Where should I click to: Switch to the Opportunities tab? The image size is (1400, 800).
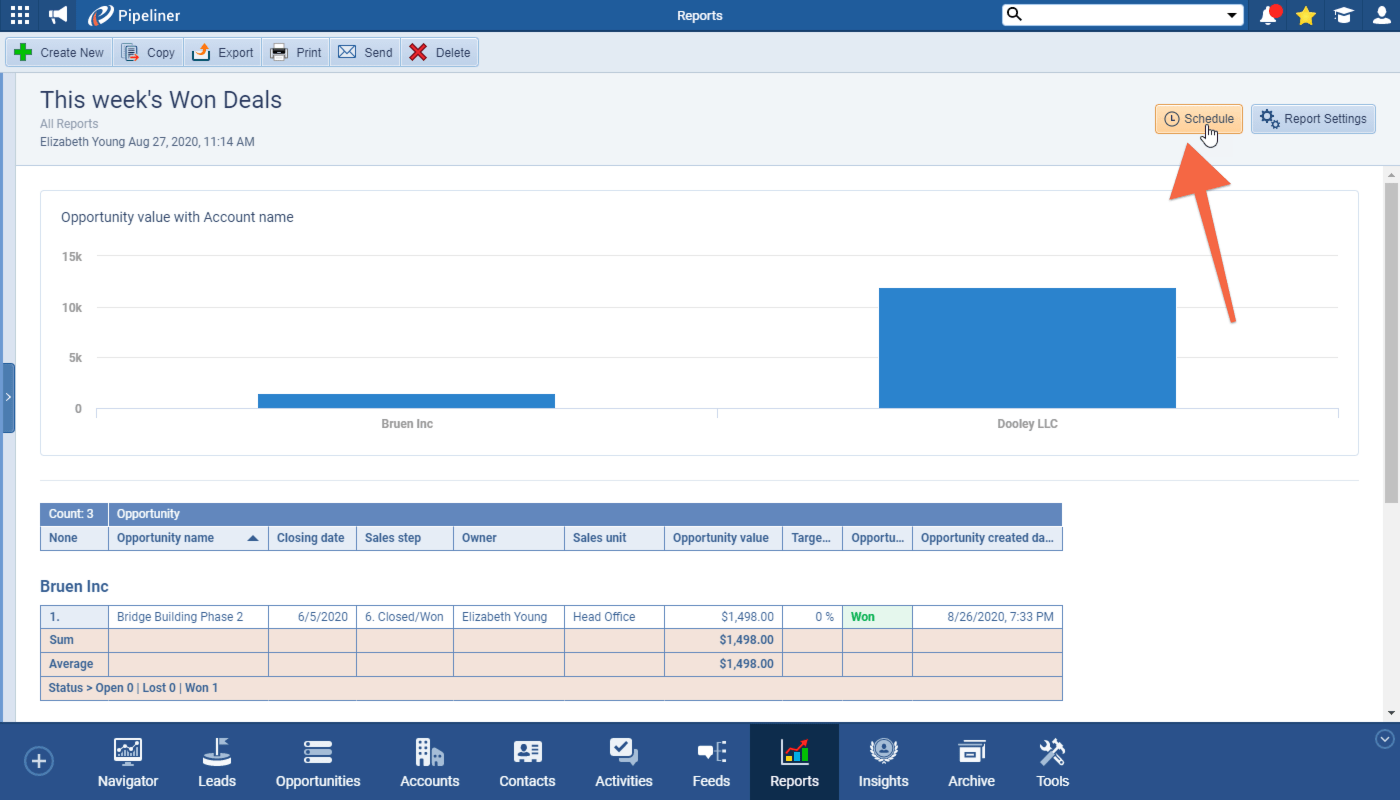point(317,762)
